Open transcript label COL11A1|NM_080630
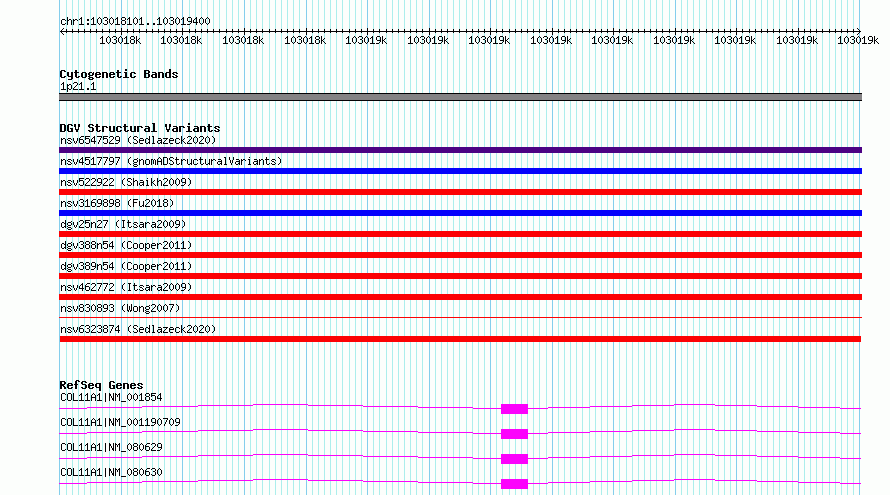This screenshot has width=890, height=495. [x=111, y=472]
